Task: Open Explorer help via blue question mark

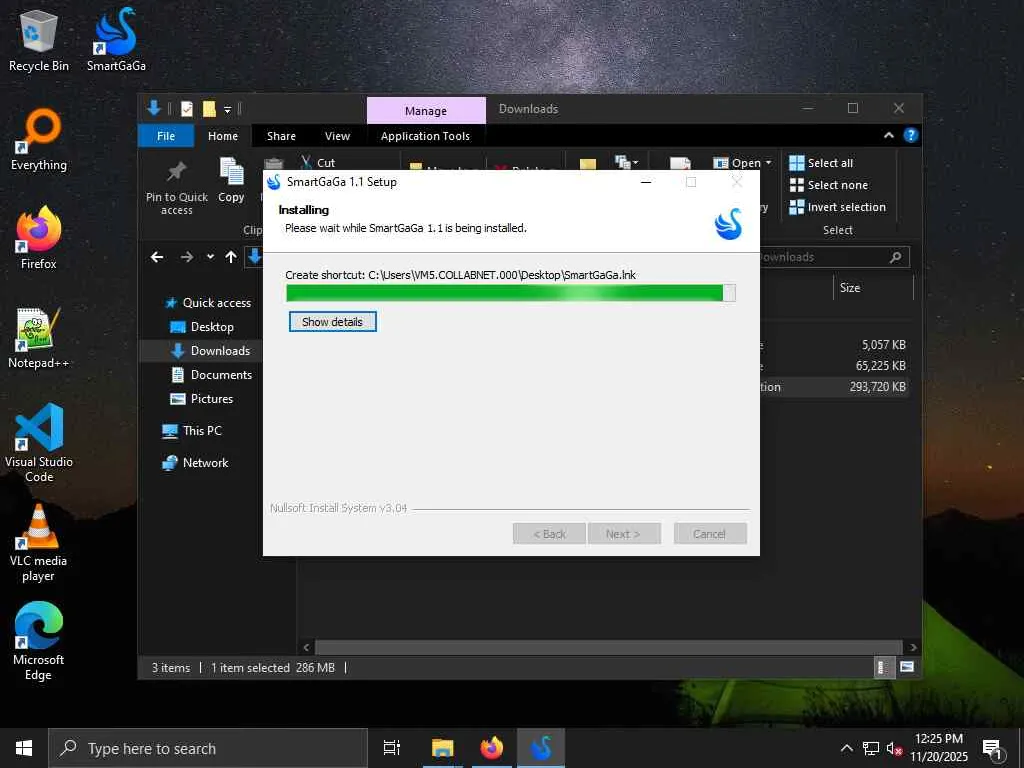Action: tap(910, 135)
